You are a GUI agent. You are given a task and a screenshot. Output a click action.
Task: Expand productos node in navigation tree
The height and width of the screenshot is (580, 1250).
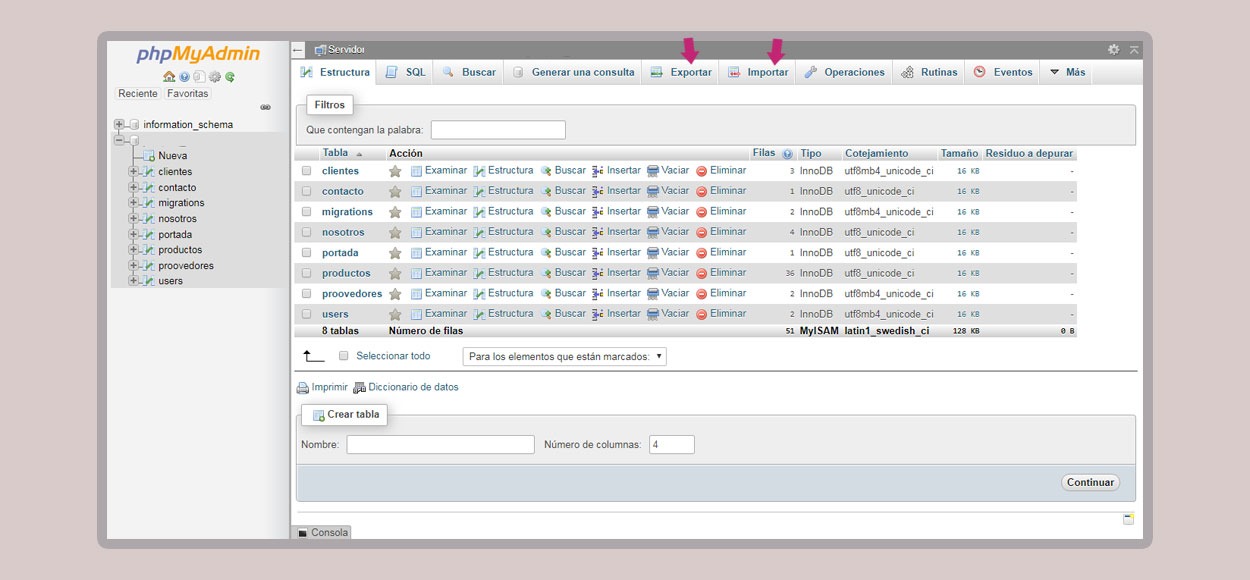[x=134, y=250]
